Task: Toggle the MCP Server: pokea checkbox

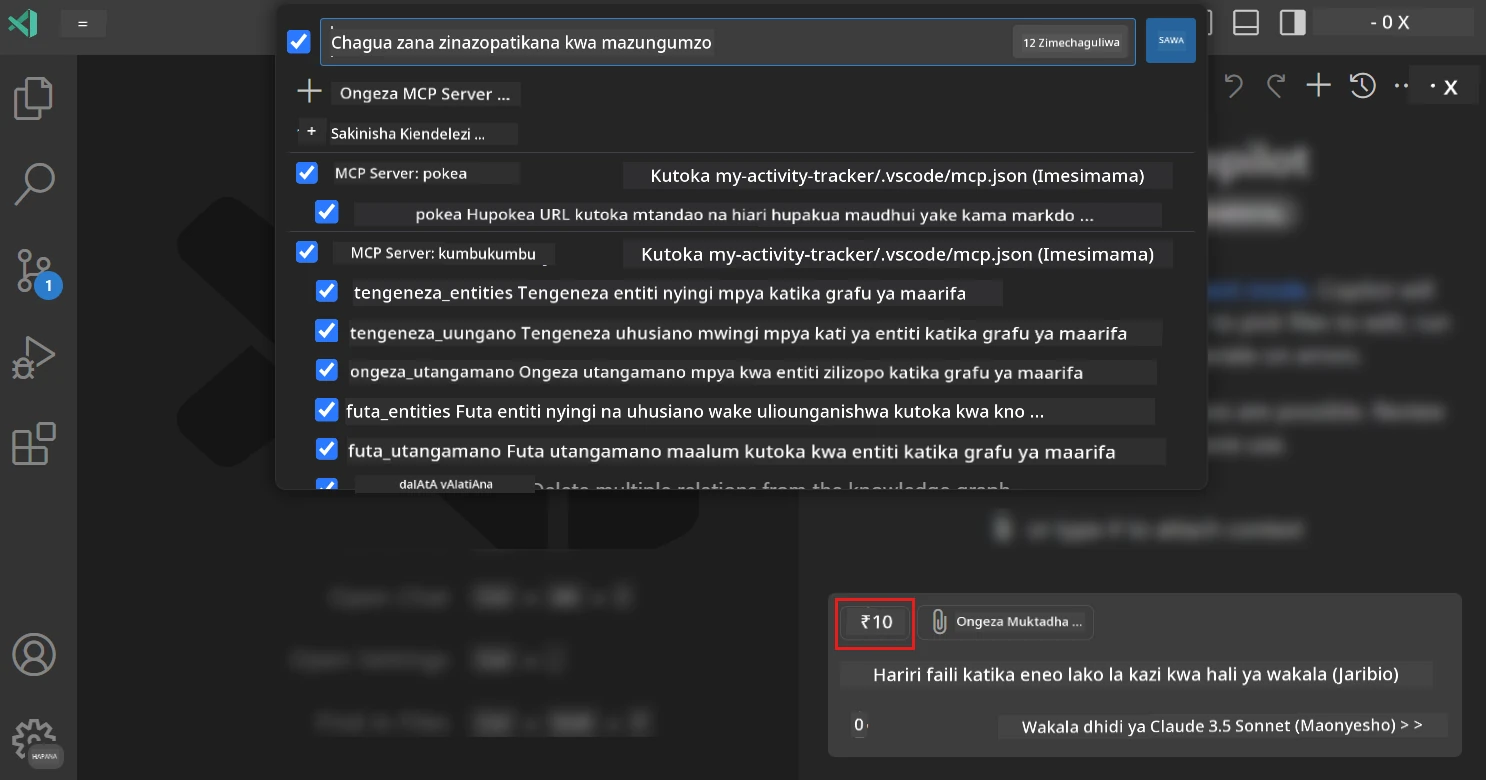Action: tap(307, 173)
